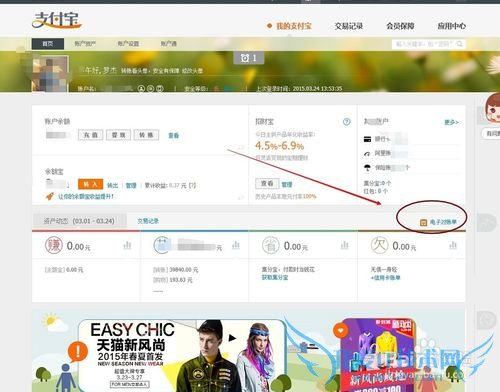Click the 欠 debt circle icon
Image resolution: width=500 pixels, height=392 pixels.
(x=379, y=246)
